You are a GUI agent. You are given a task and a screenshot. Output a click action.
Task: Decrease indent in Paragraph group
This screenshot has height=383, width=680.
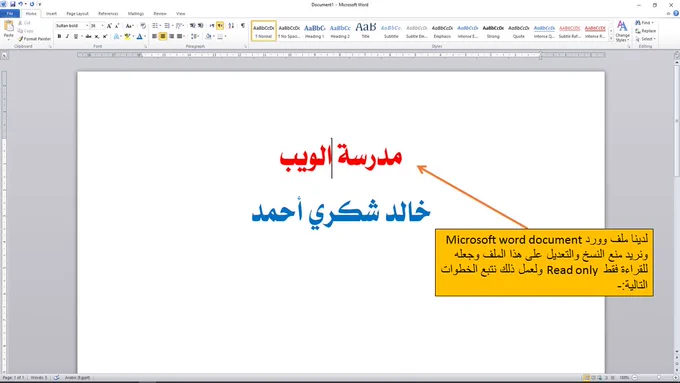(193, 26)
